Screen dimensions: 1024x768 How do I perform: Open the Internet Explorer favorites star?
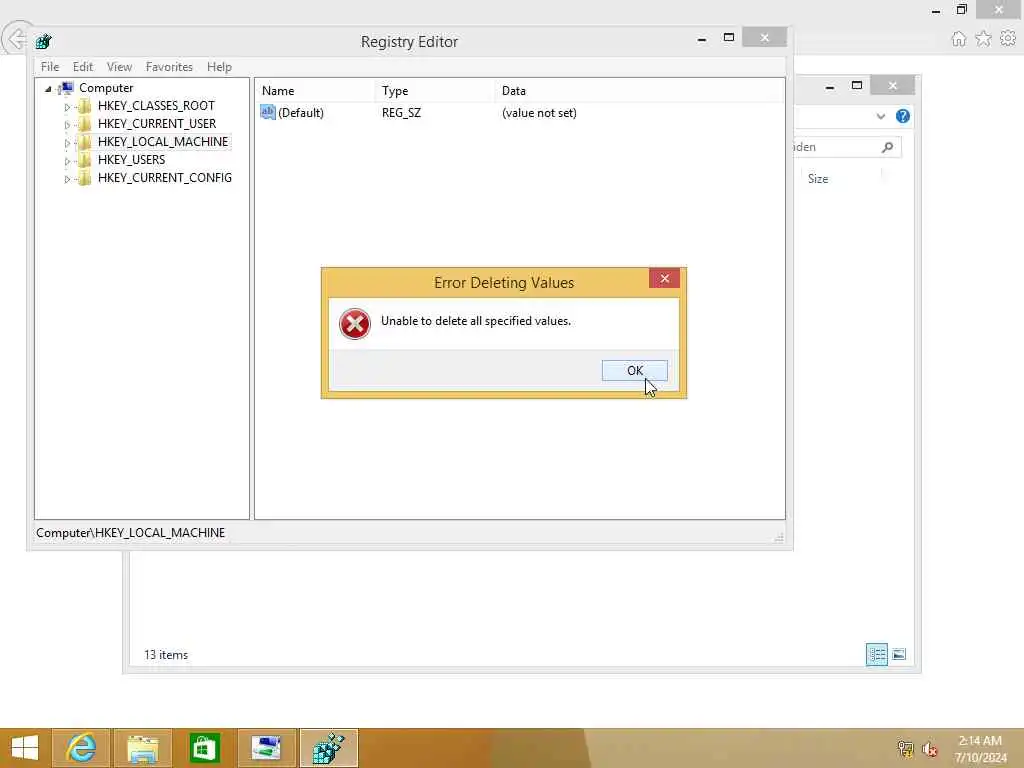pyautogui.click(x=983, y=39)
